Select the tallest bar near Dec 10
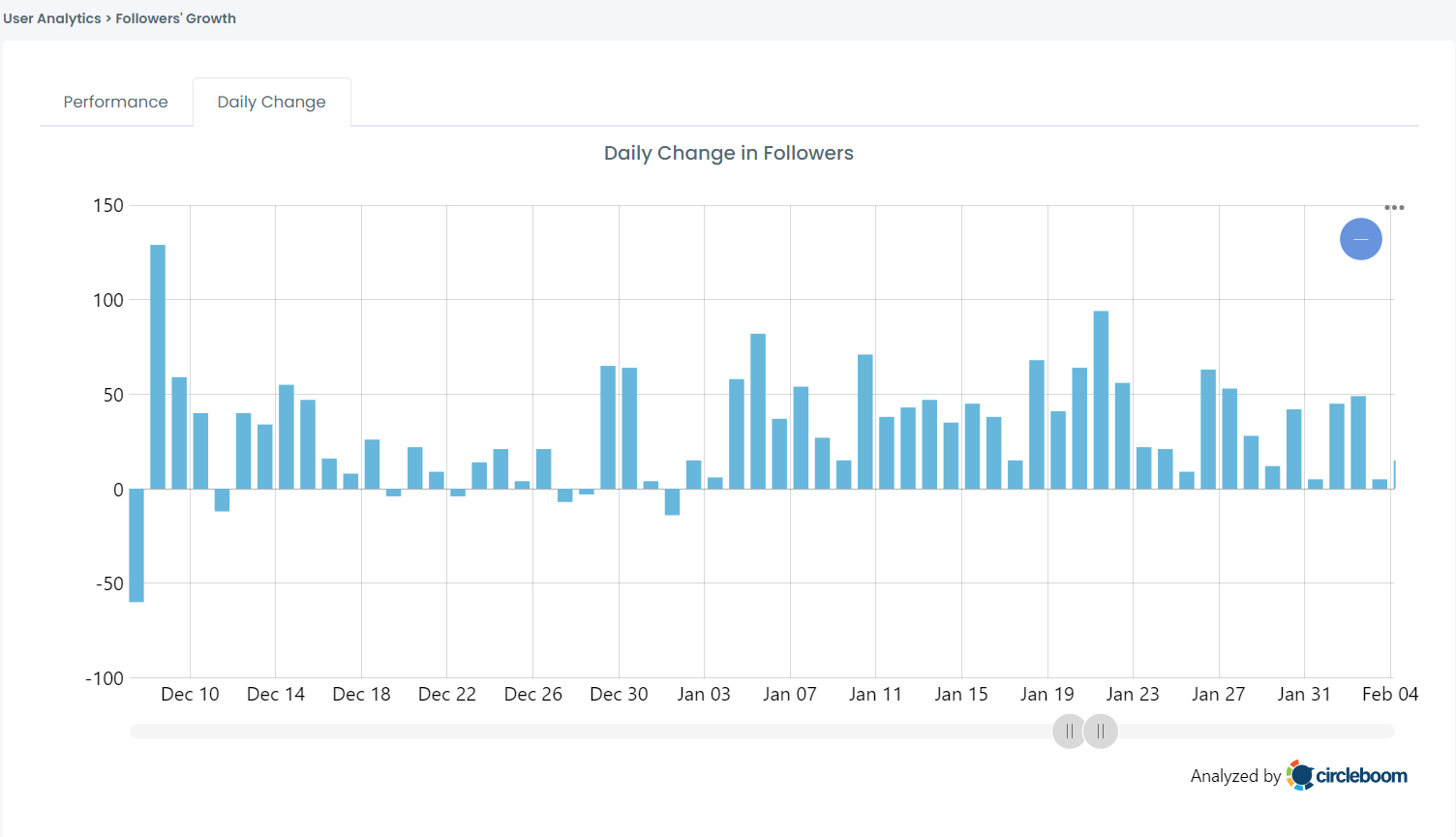Viewport: 1456px width, 837px height. pyautogui.click(x=159, y=368)
